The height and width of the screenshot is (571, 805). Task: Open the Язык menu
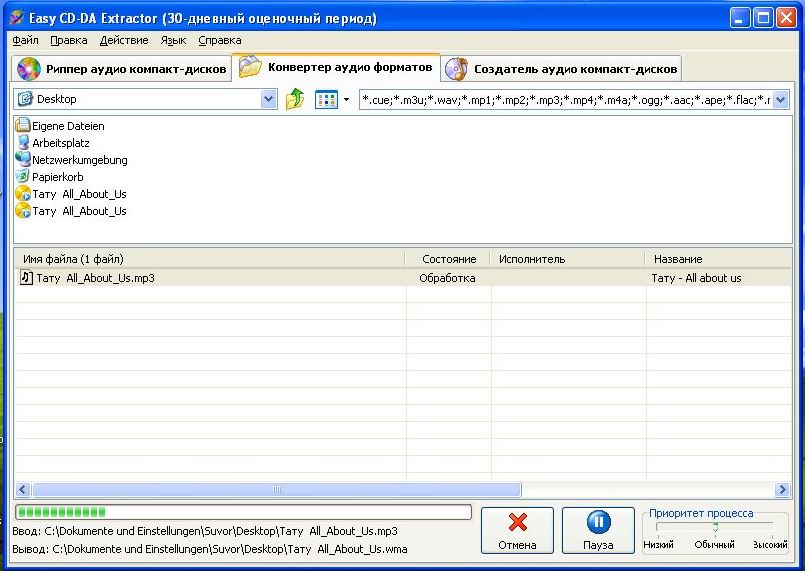coord(174,40)
